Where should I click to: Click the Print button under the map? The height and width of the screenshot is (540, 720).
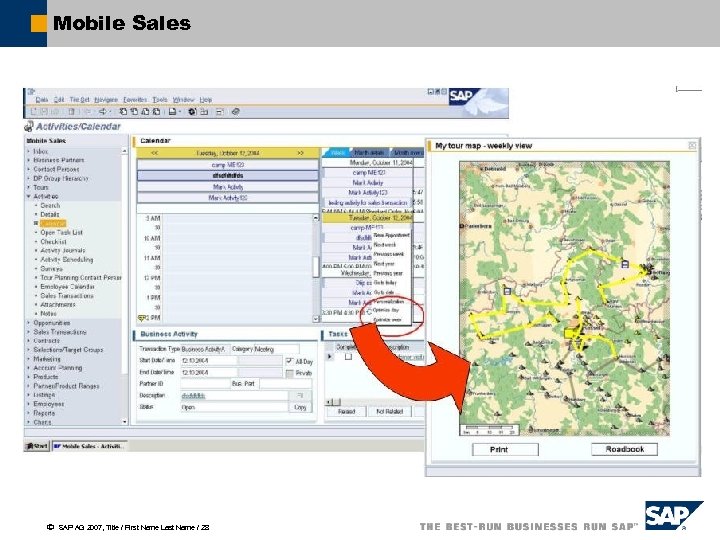[505, 450]
